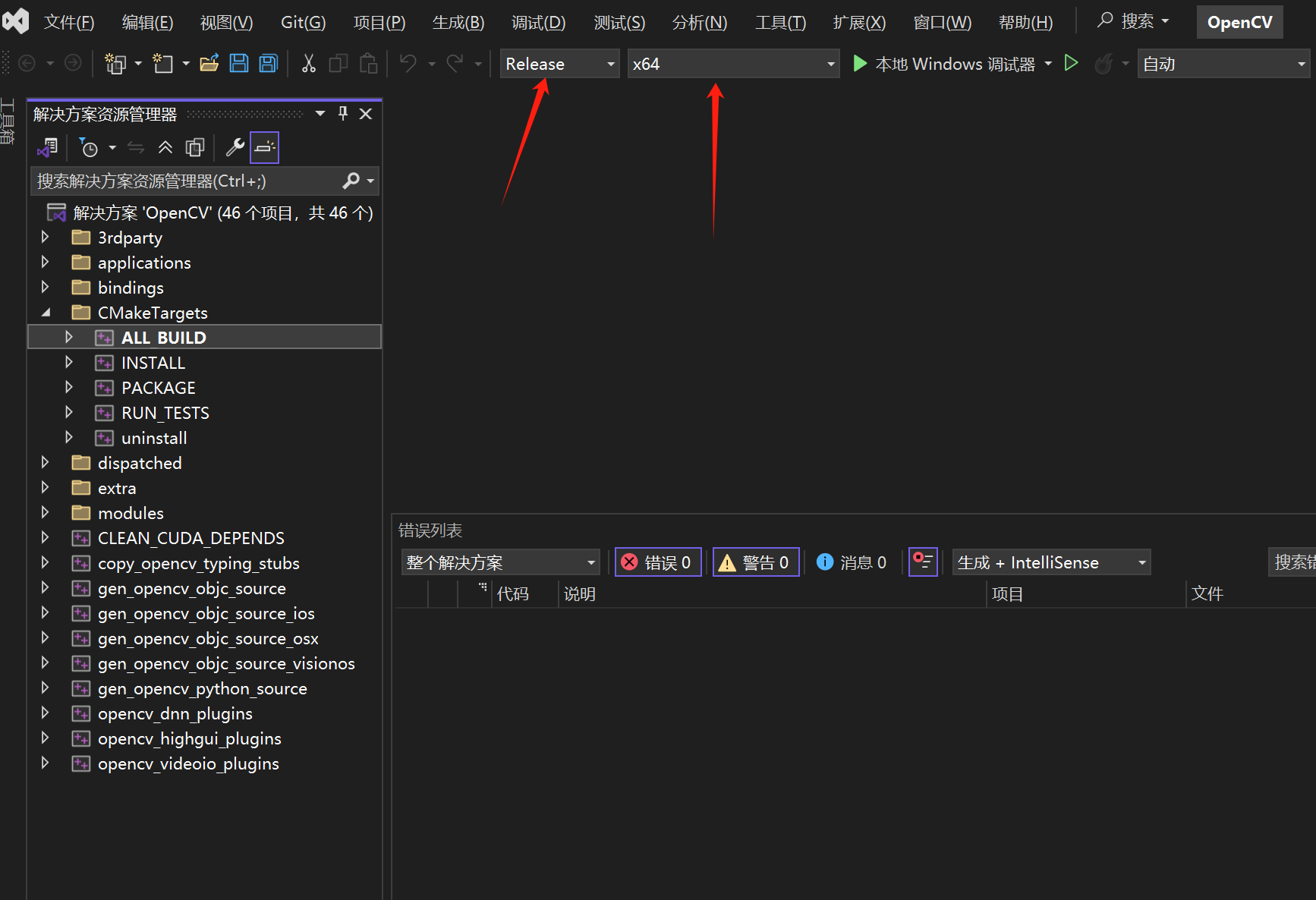The width and height of the screenshot is (1316, 900).
Task: Open the 生成 + IntelliSense dropdown
Action: (x=1051, y=562)
